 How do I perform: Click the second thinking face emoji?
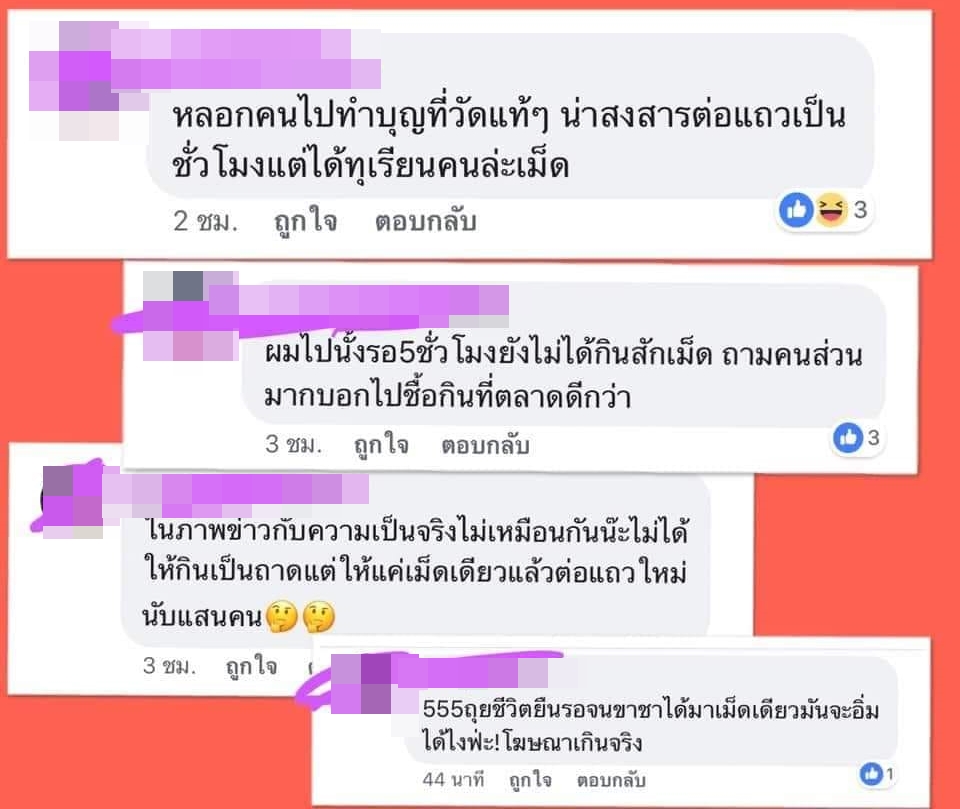(320, 616)
